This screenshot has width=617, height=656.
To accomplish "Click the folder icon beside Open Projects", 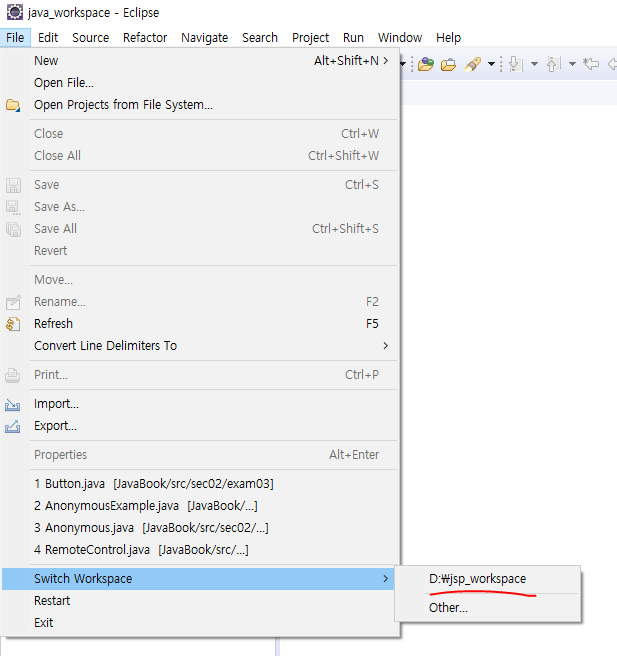I will tap(13, 105).
